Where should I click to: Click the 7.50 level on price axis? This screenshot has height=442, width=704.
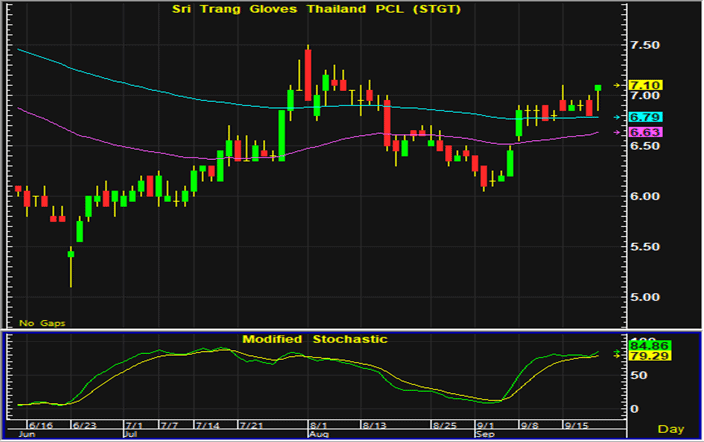tap(643, 46)
